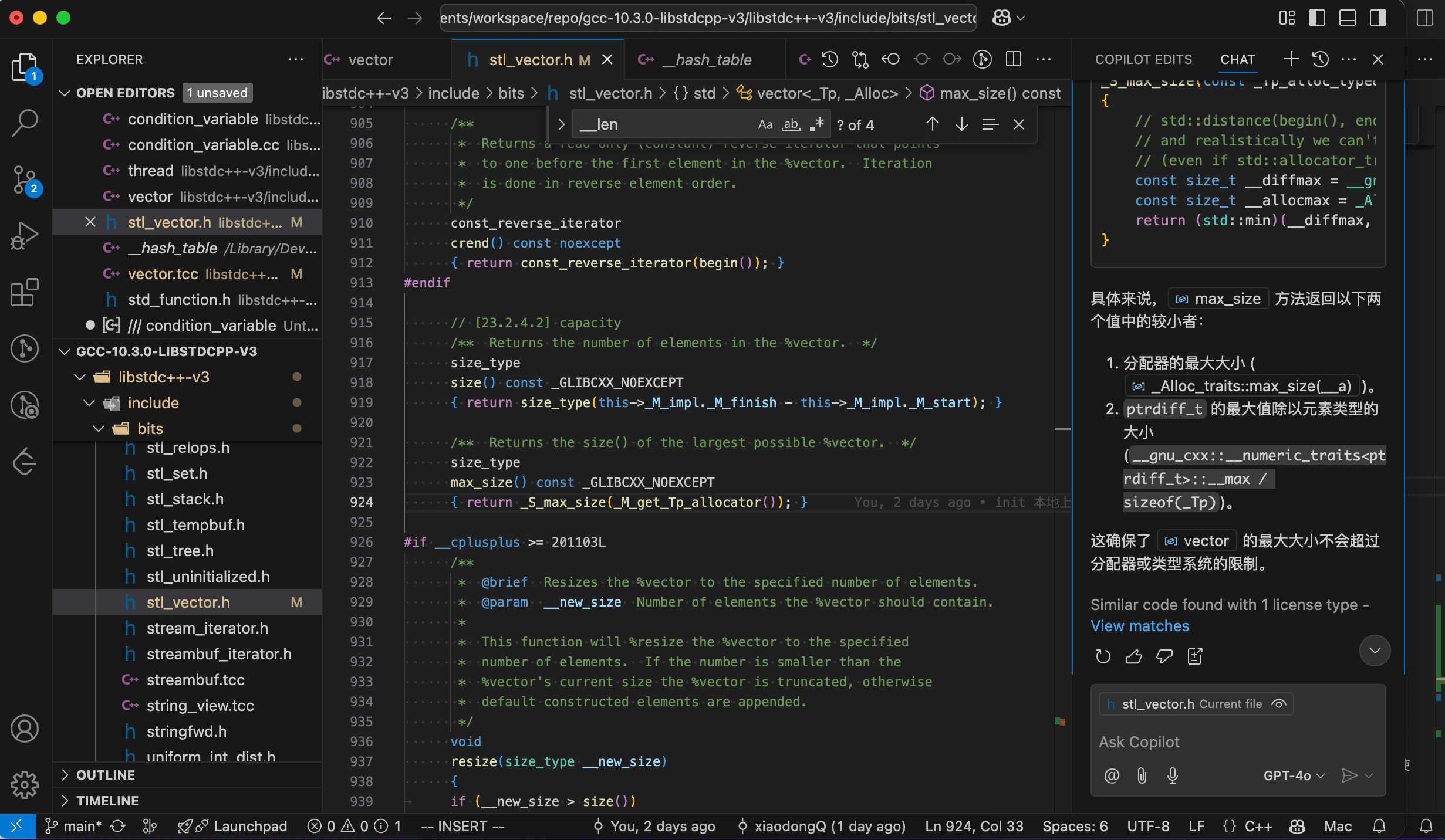This screenshot has width=1445, height=840.
Task: Click Customize Layout icon
Action: point(1287,18)
